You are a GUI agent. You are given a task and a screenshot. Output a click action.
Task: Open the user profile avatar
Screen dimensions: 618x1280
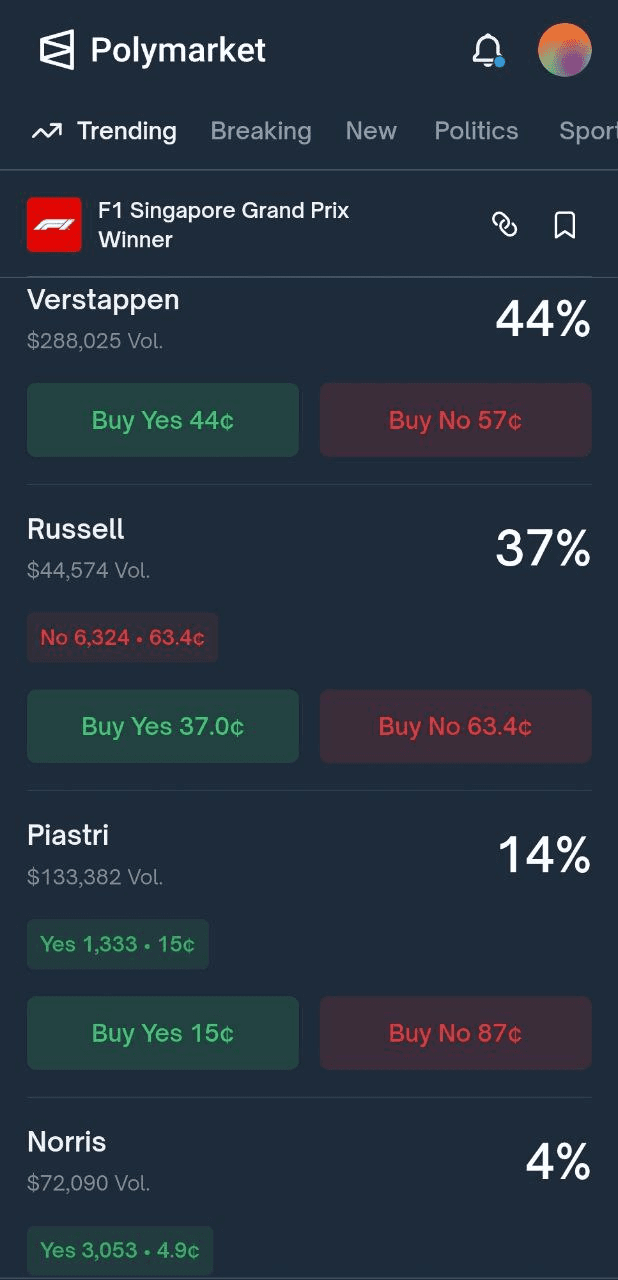click(565, 50)
